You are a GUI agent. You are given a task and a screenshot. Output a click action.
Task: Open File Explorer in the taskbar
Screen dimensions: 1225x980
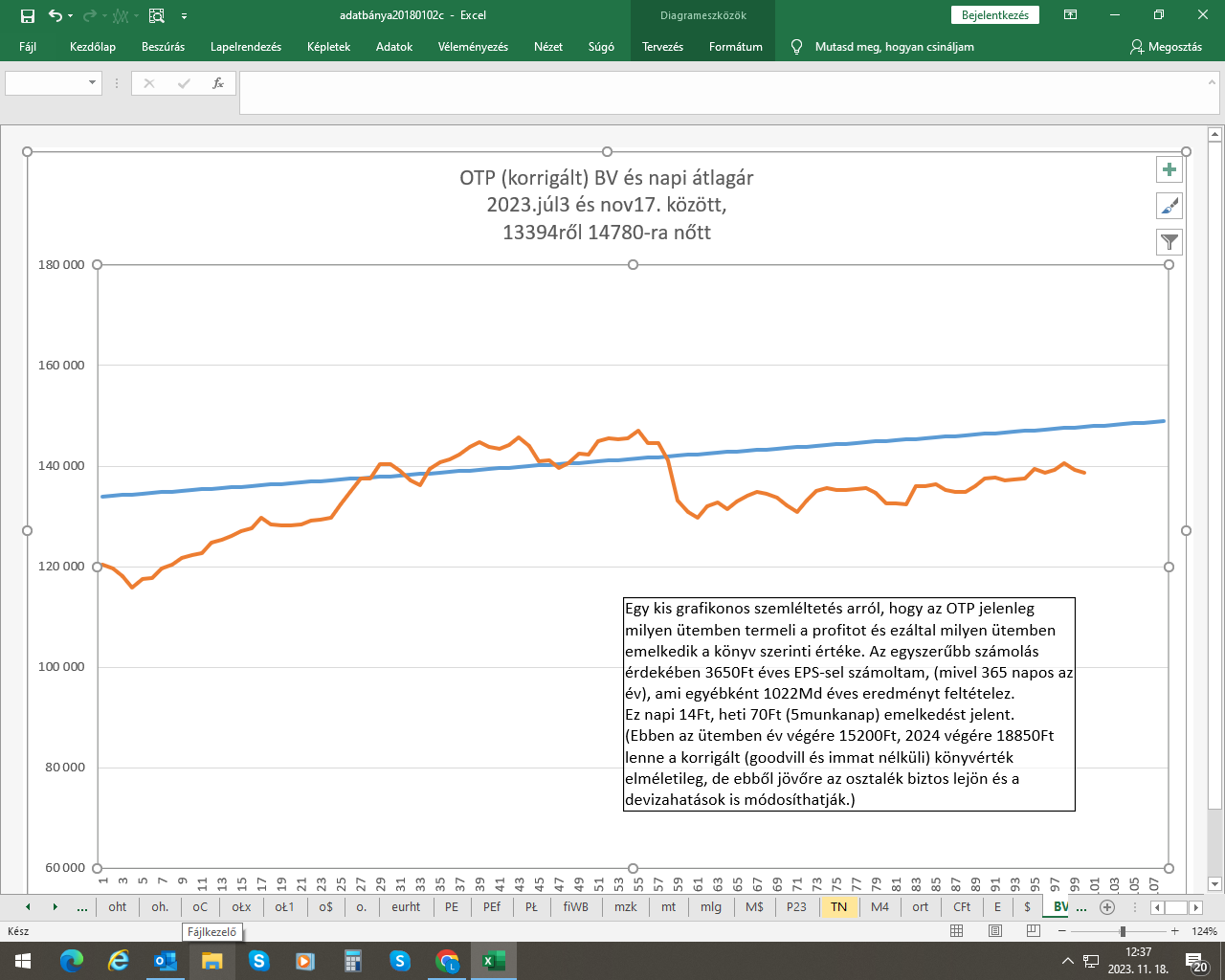212,961
